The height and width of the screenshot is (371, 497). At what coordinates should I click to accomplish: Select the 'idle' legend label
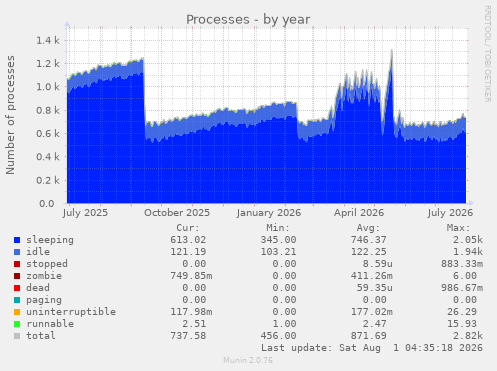pos(38,252)
